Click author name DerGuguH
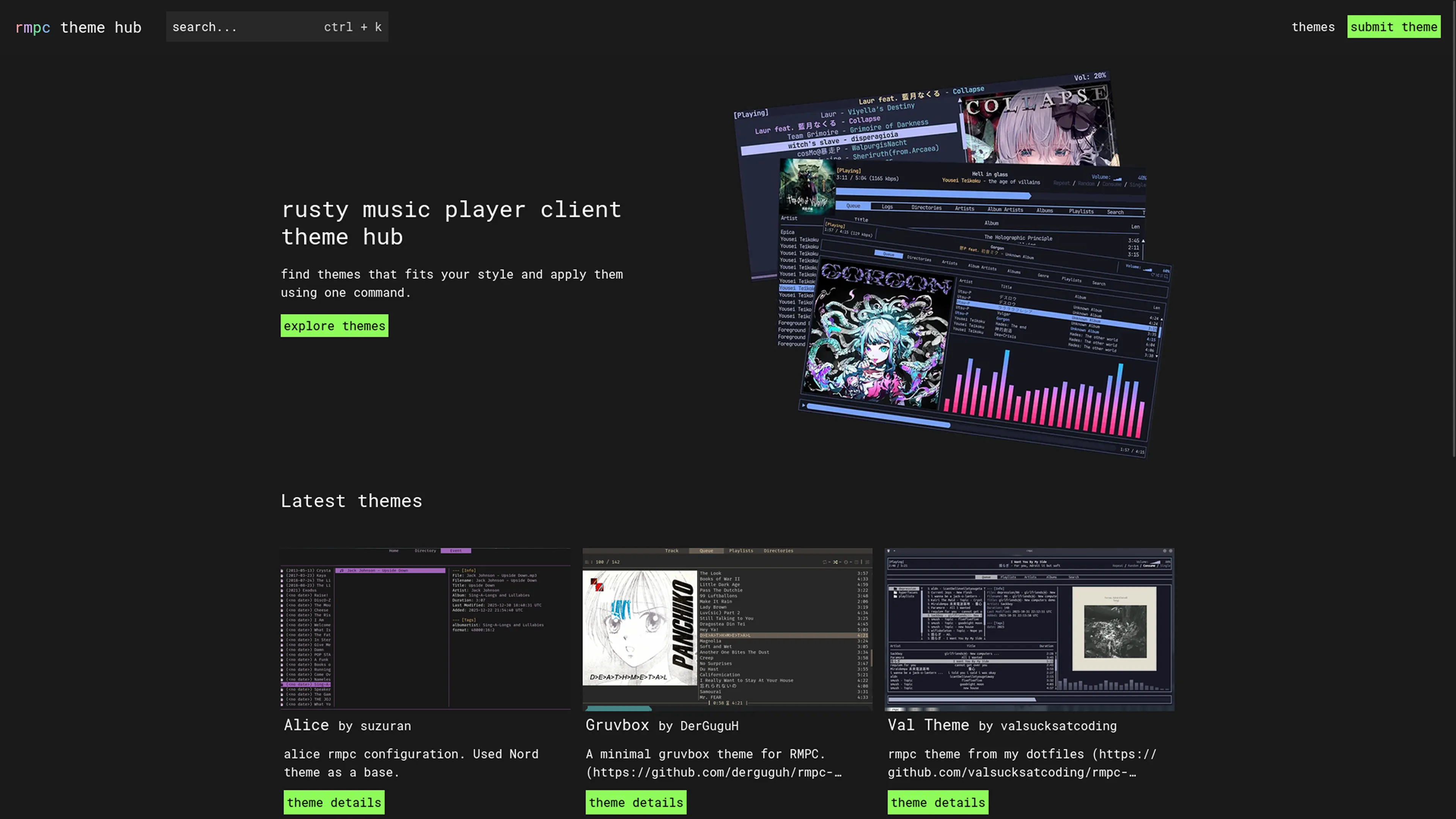The height and width of the screenshot is (819, 1456). click(x=709, y=726)
